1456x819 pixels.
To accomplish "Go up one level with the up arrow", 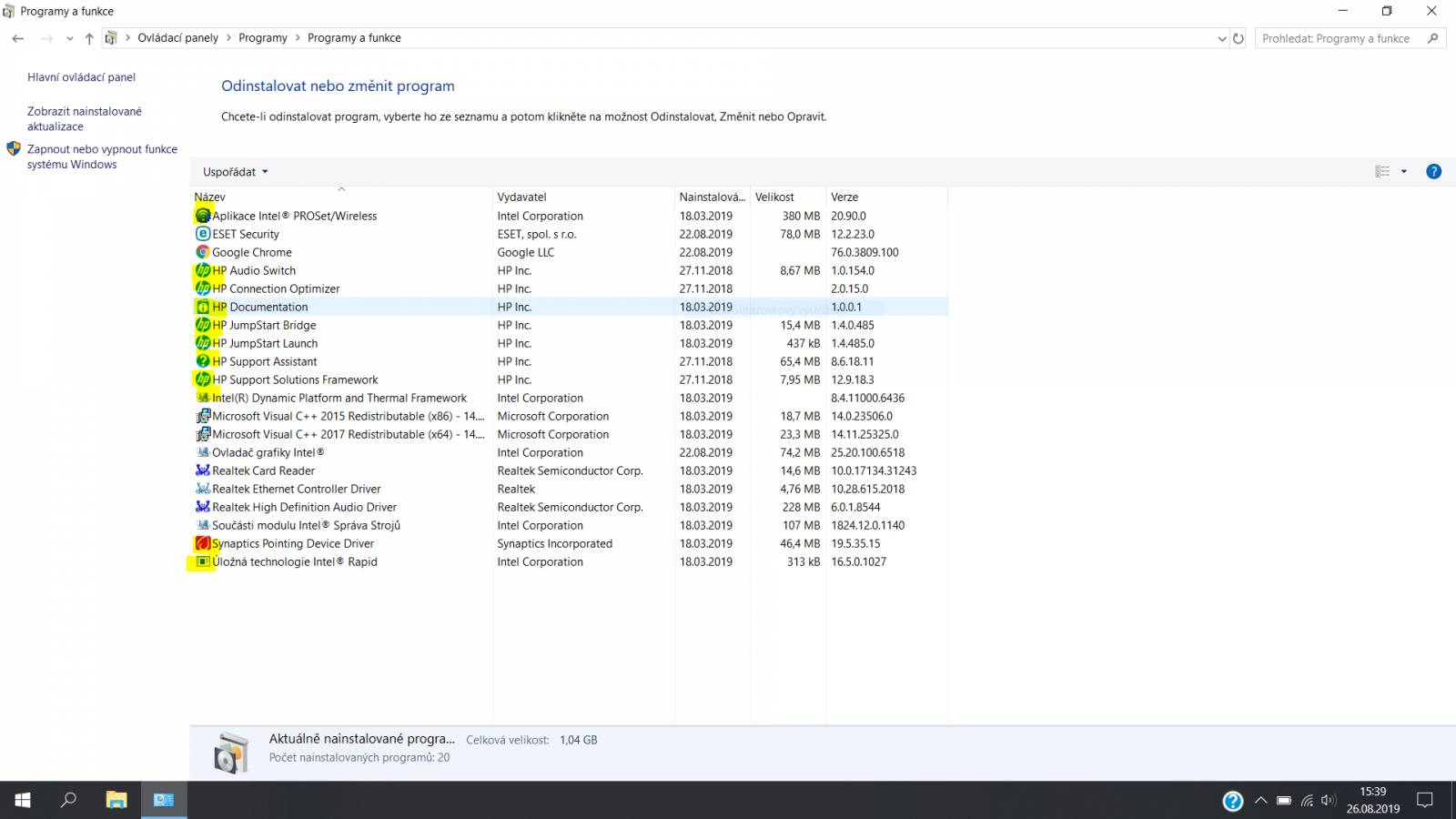I will click(x=89, y=38).
